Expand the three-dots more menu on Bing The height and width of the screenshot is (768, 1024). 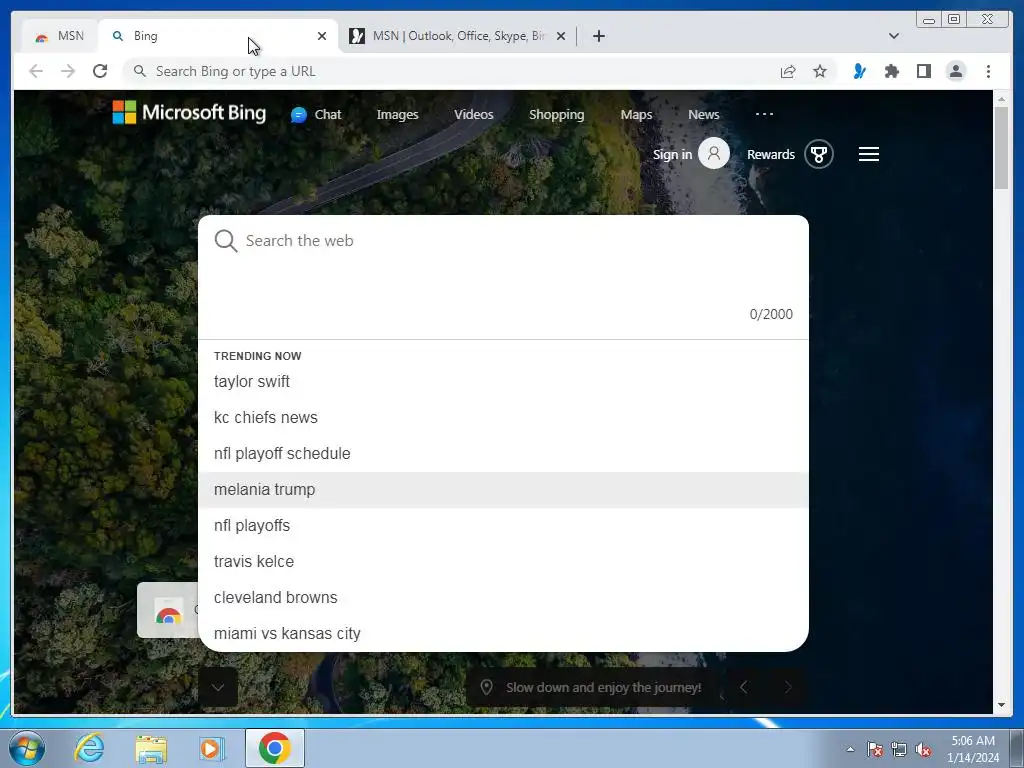764,114
